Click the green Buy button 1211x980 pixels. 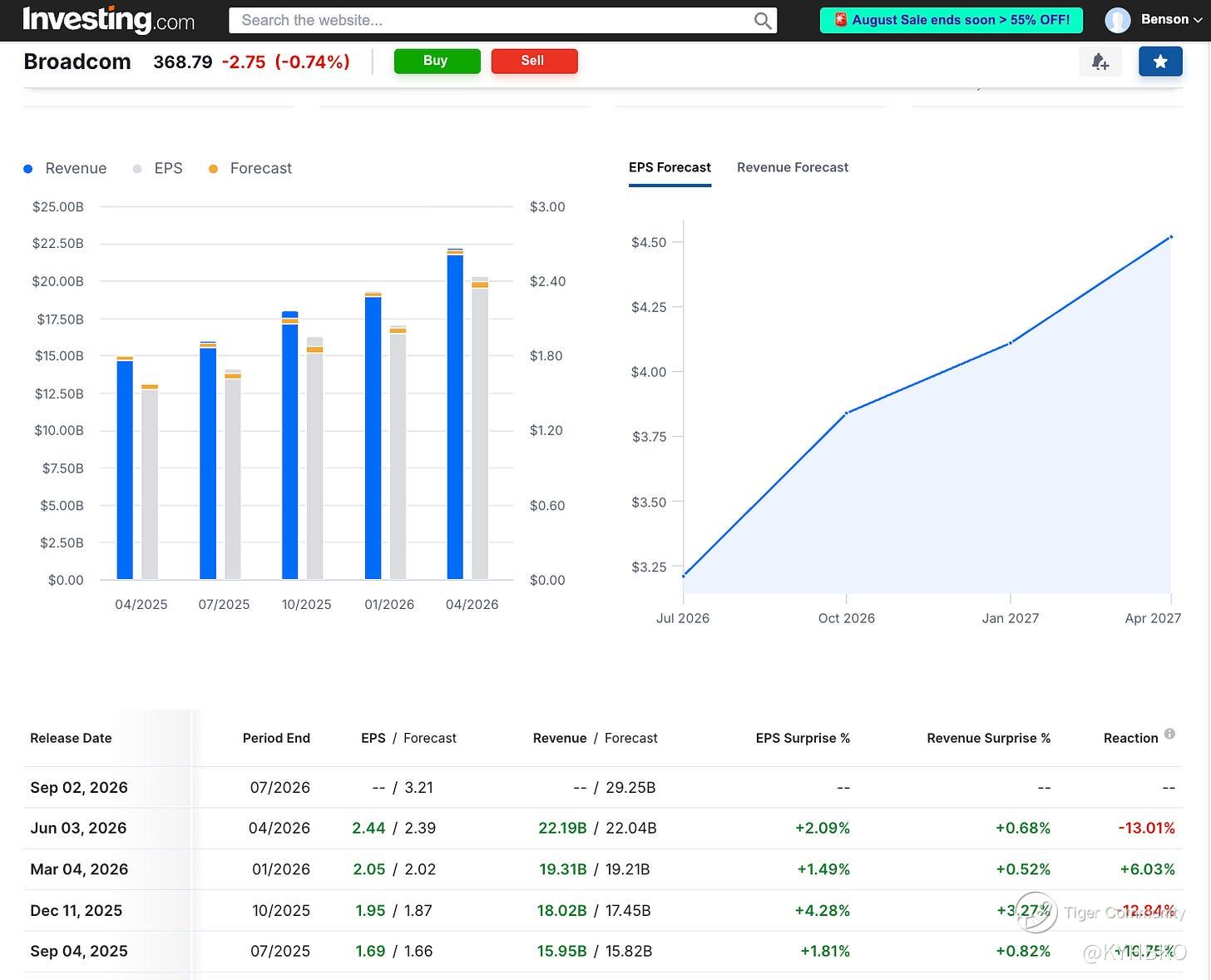[437, 61]
